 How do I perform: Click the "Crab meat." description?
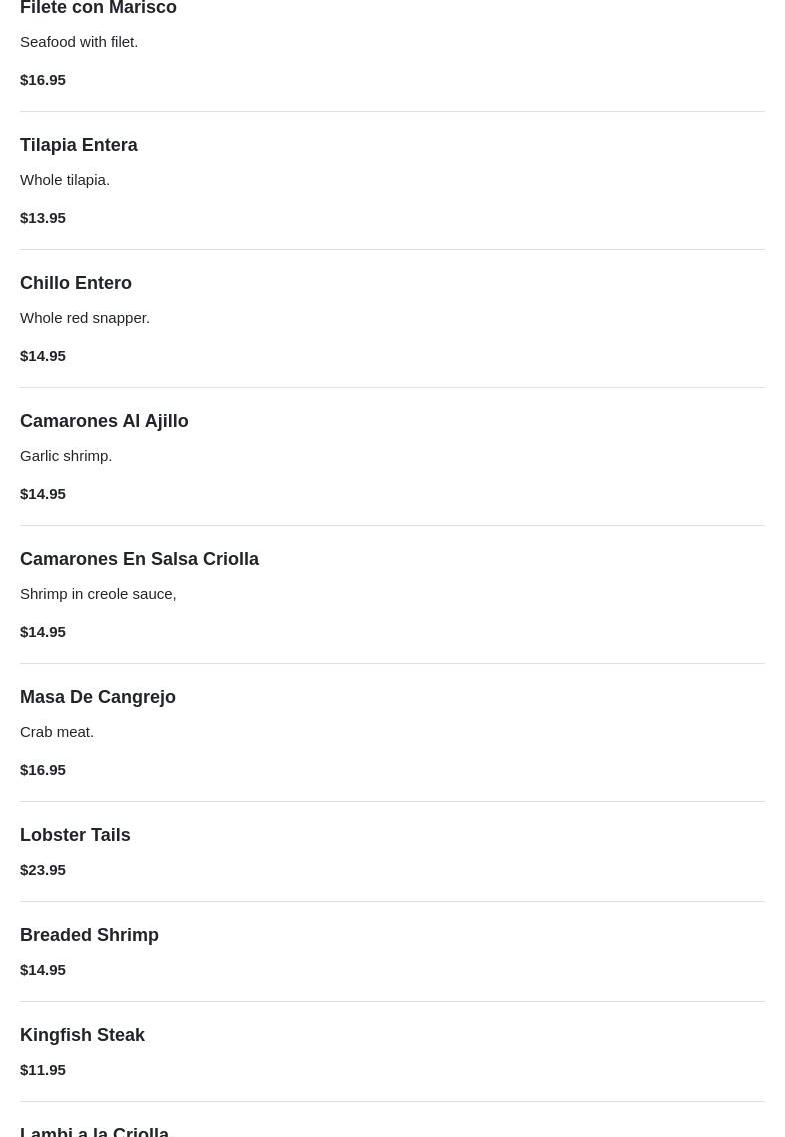pos(57,731)
